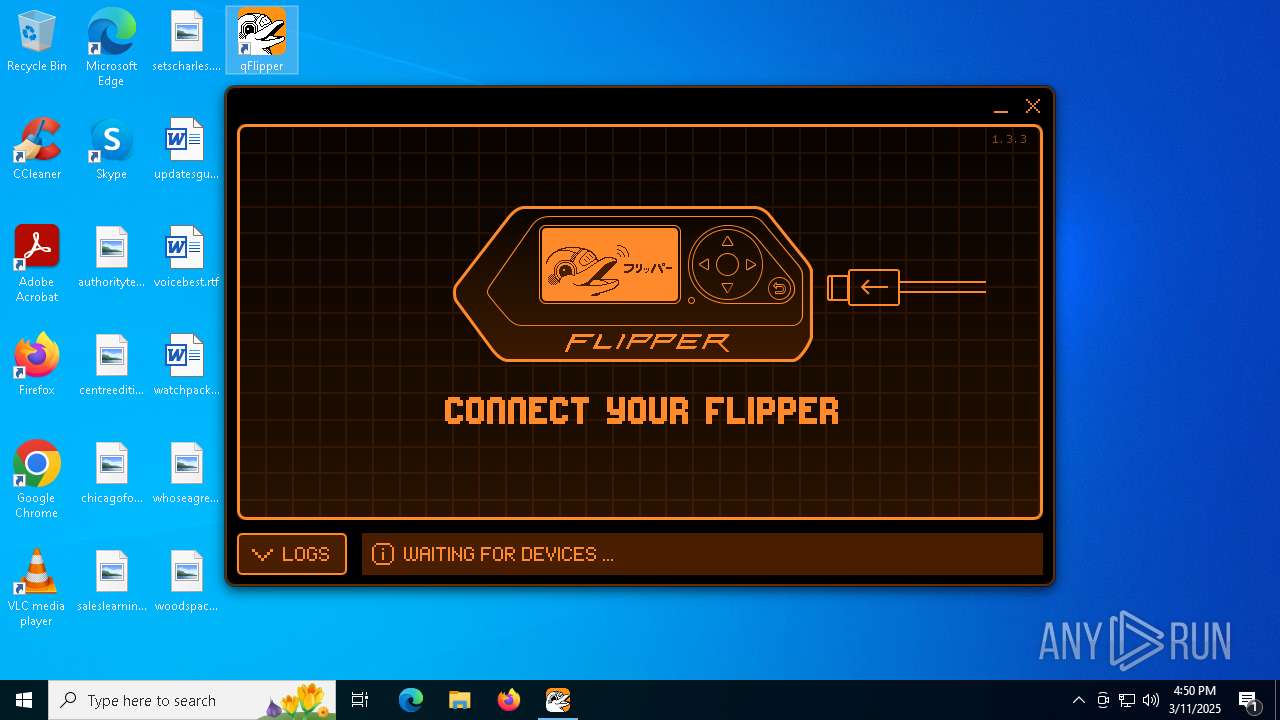
Task: Select the saleslearnin file on desktop
Action: 111,581
